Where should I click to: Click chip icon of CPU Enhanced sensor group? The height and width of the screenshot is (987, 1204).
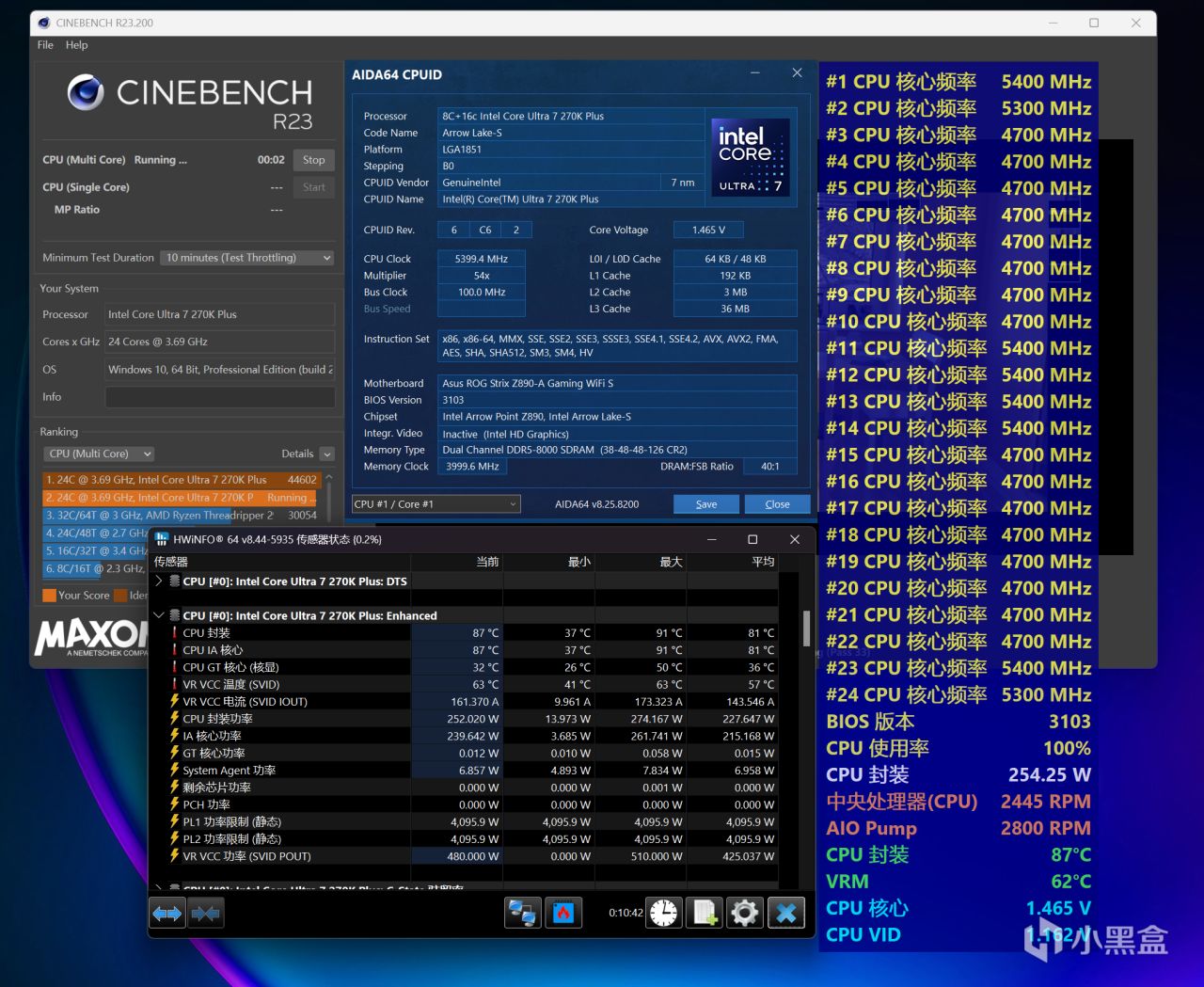[x=175, y=615]
